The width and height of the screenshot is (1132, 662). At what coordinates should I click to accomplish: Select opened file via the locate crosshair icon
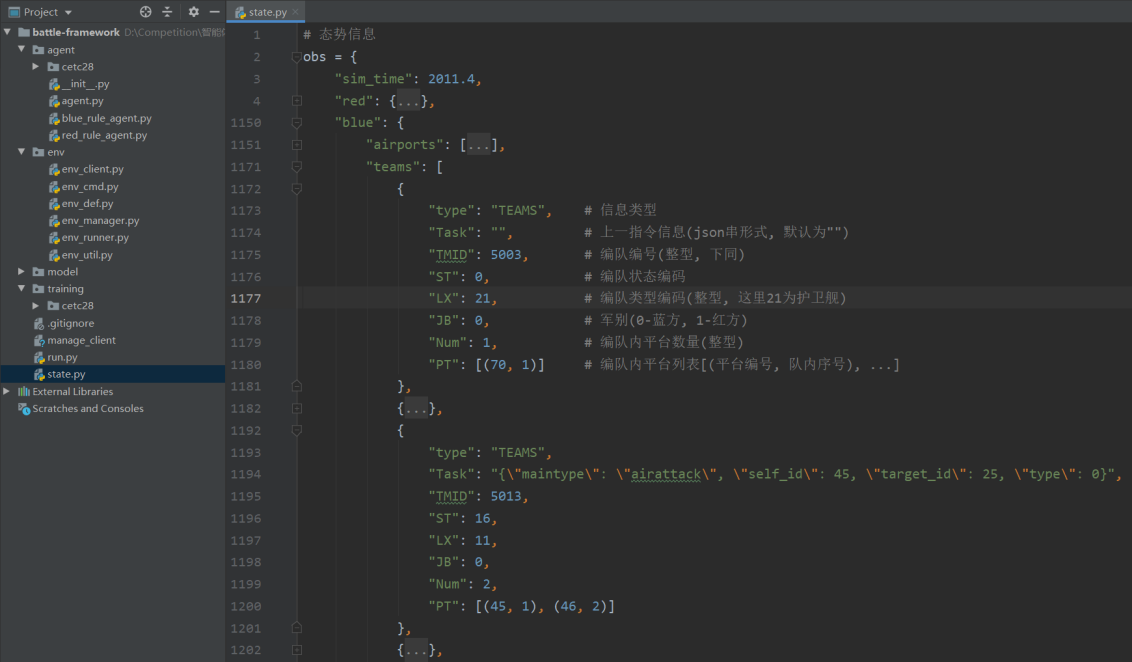(146, 12)
